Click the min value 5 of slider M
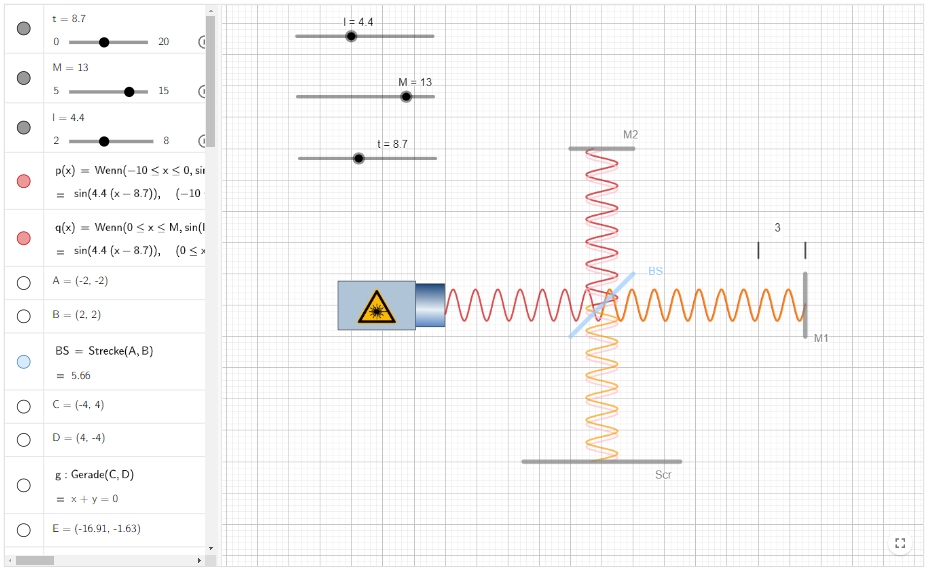 coord(56,91)
